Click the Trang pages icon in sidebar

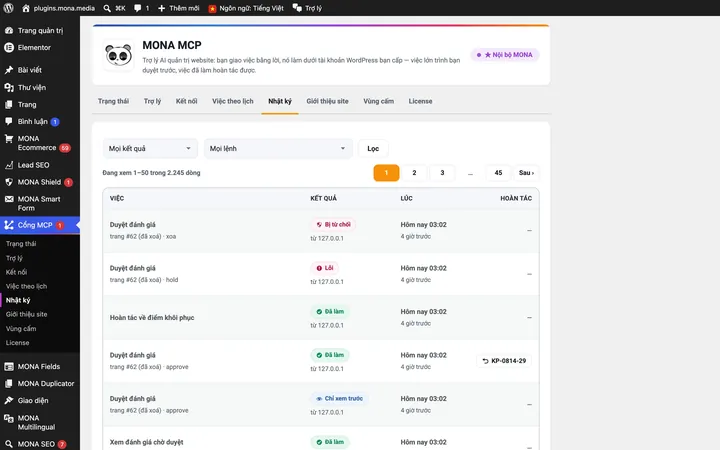[9, 104]
